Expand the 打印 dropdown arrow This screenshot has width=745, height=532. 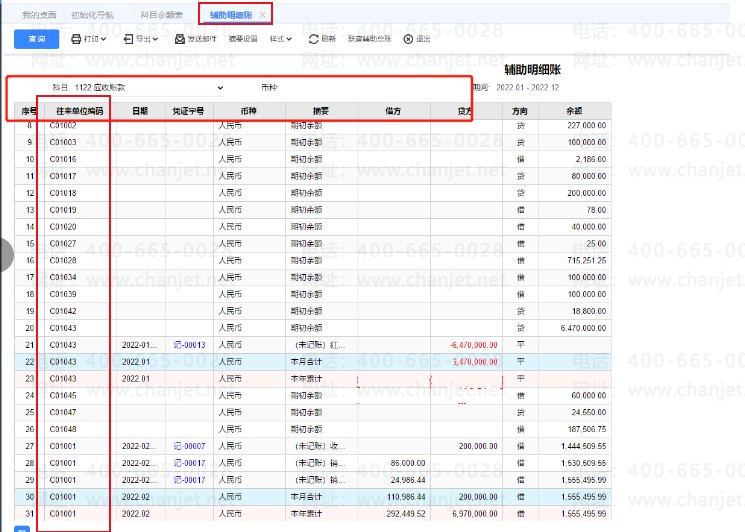pyautogui.click(x=103, y=39)
